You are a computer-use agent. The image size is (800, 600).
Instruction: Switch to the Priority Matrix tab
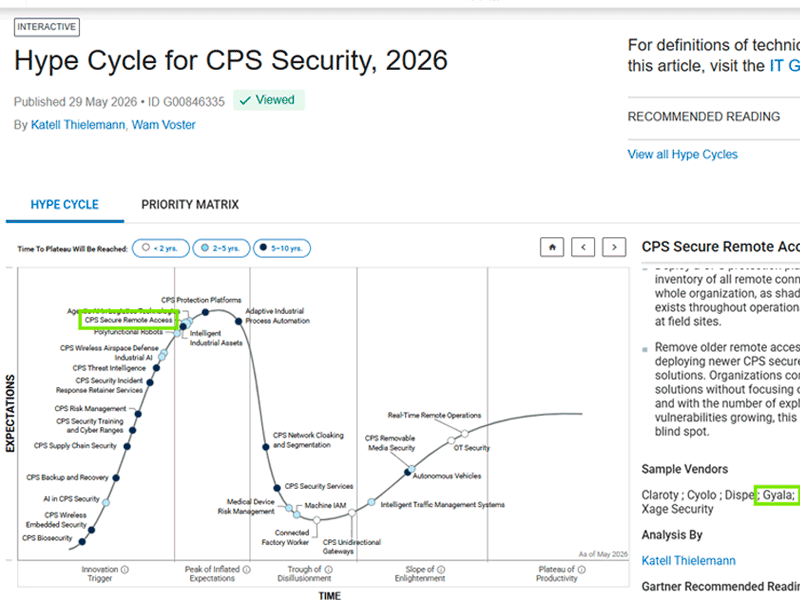pos(190,205)
